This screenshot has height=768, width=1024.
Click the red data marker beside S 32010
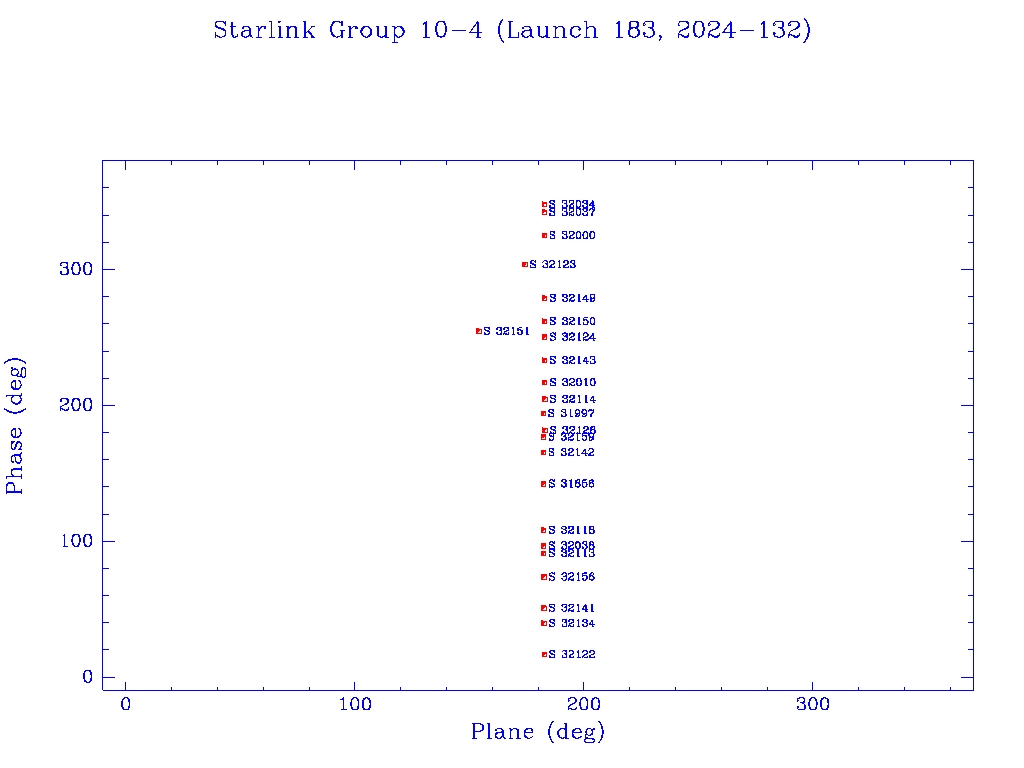(x=544, y=383)
